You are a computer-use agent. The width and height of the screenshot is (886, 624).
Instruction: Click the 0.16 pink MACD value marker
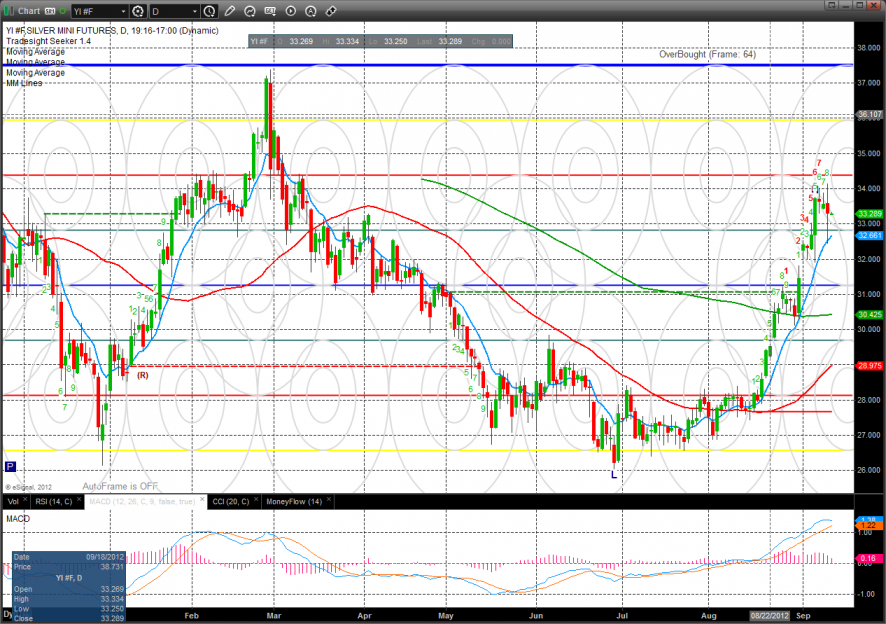[869, 558]
